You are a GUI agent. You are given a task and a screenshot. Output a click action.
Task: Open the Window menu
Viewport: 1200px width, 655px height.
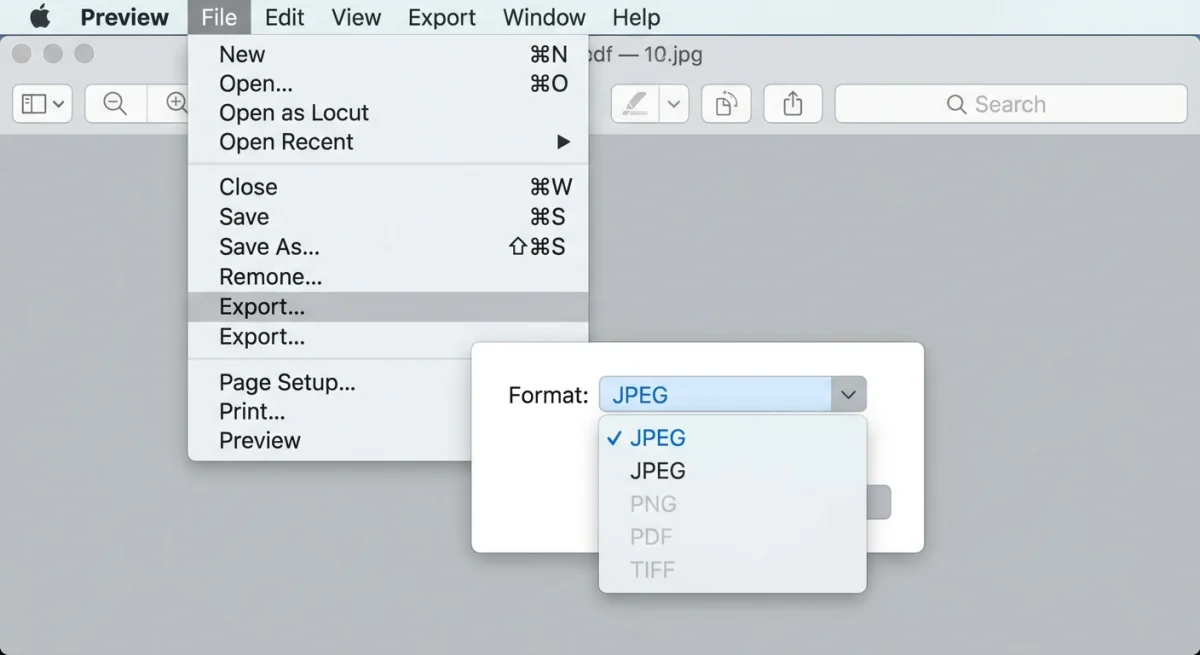(x=544, y=17)
